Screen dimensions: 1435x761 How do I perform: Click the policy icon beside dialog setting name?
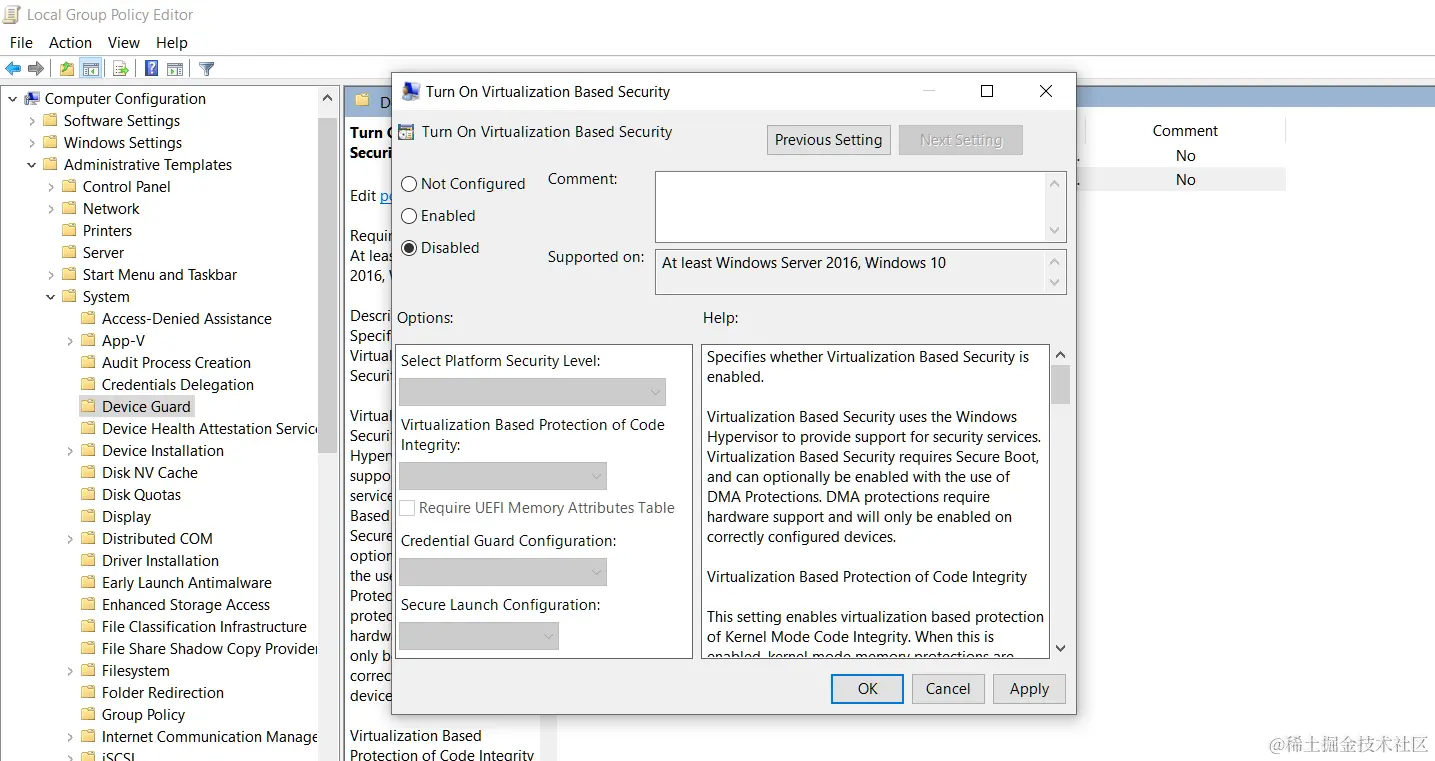tap(406, 132)
